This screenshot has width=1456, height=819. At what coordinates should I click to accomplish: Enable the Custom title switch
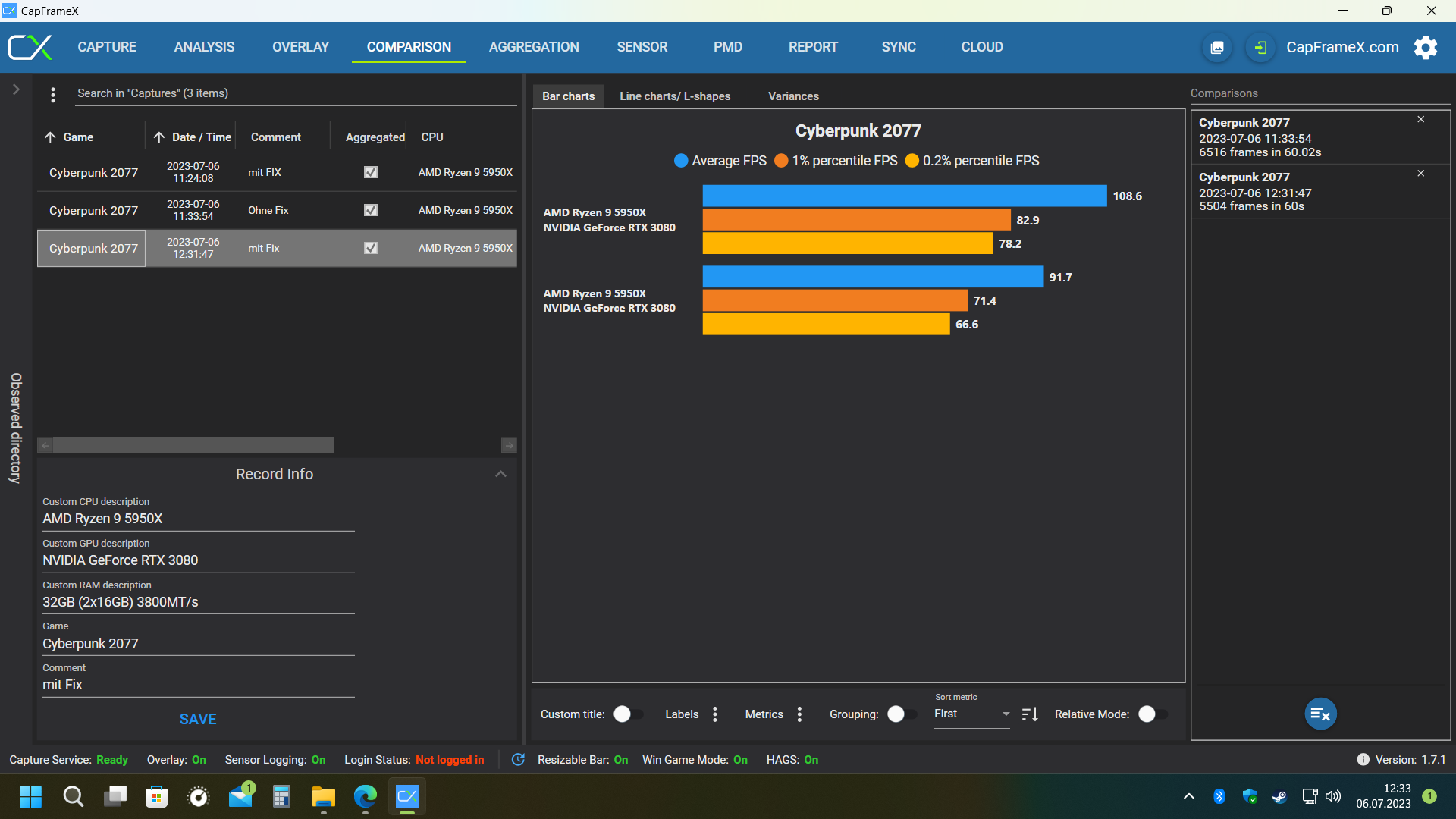[x=628, y=714]
